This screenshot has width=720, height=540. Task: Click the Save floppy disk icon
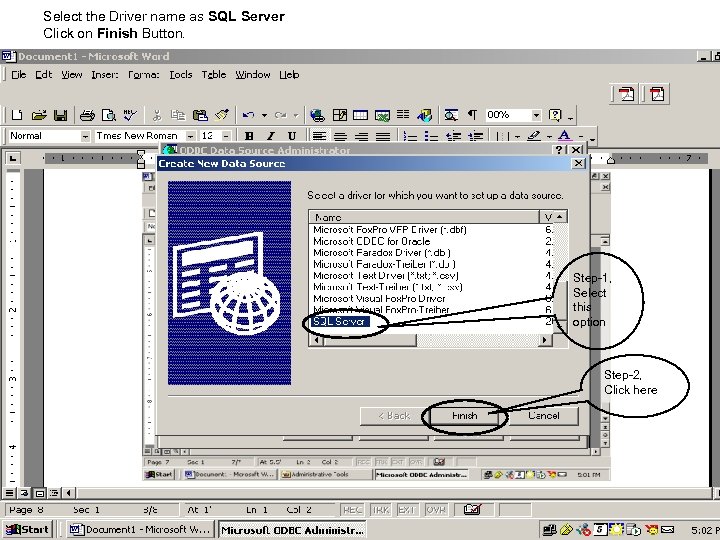coord(61,115)
